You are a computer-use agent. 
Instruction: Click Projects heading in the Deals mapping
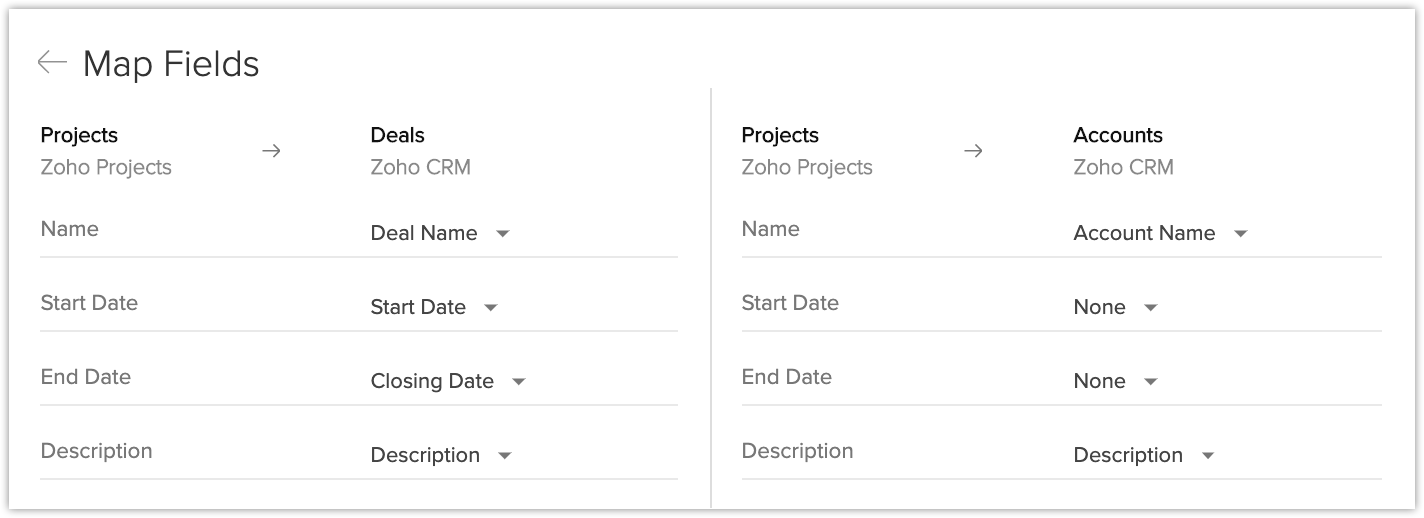79,135
